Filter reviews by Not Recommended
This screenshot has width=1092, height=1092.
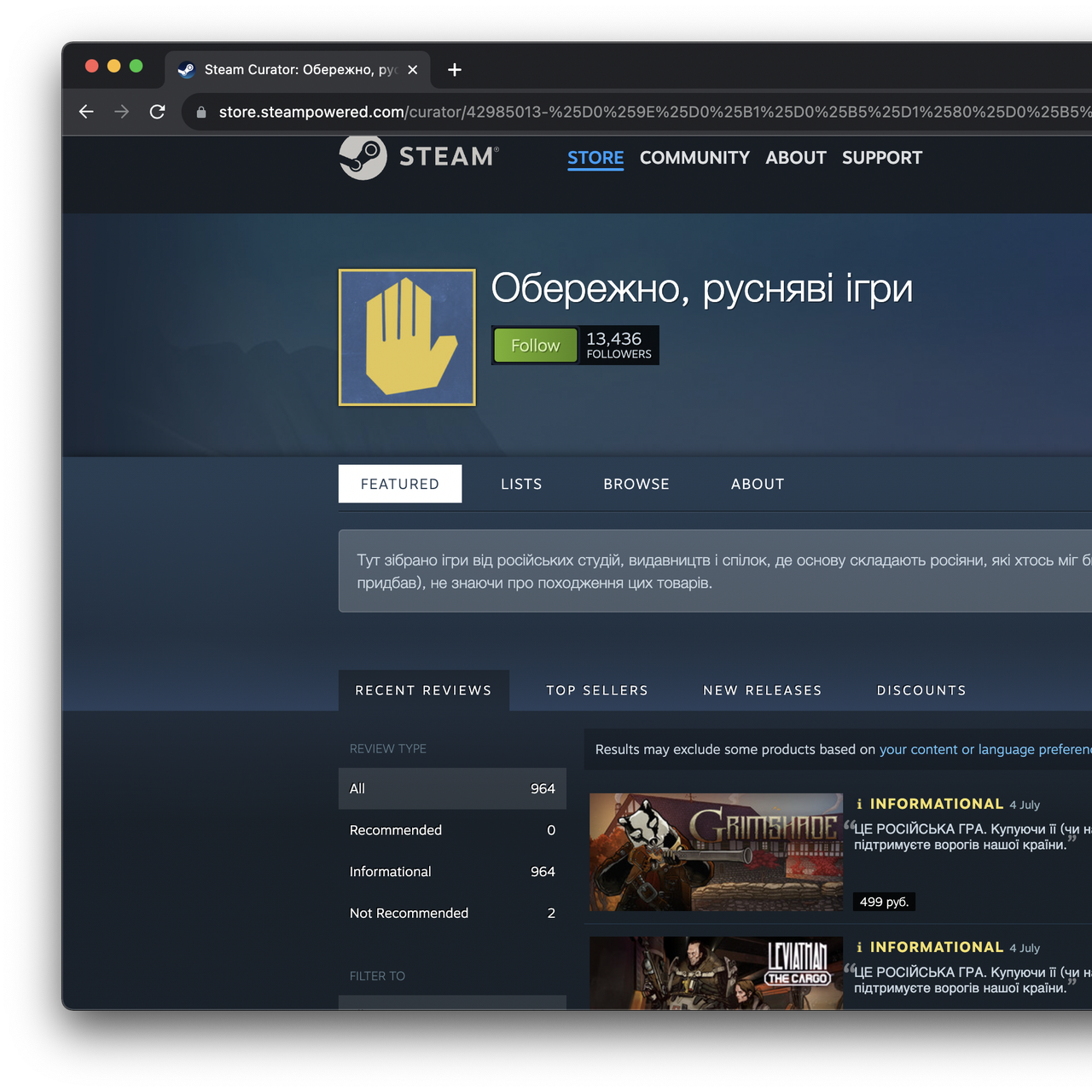(452, 913)
